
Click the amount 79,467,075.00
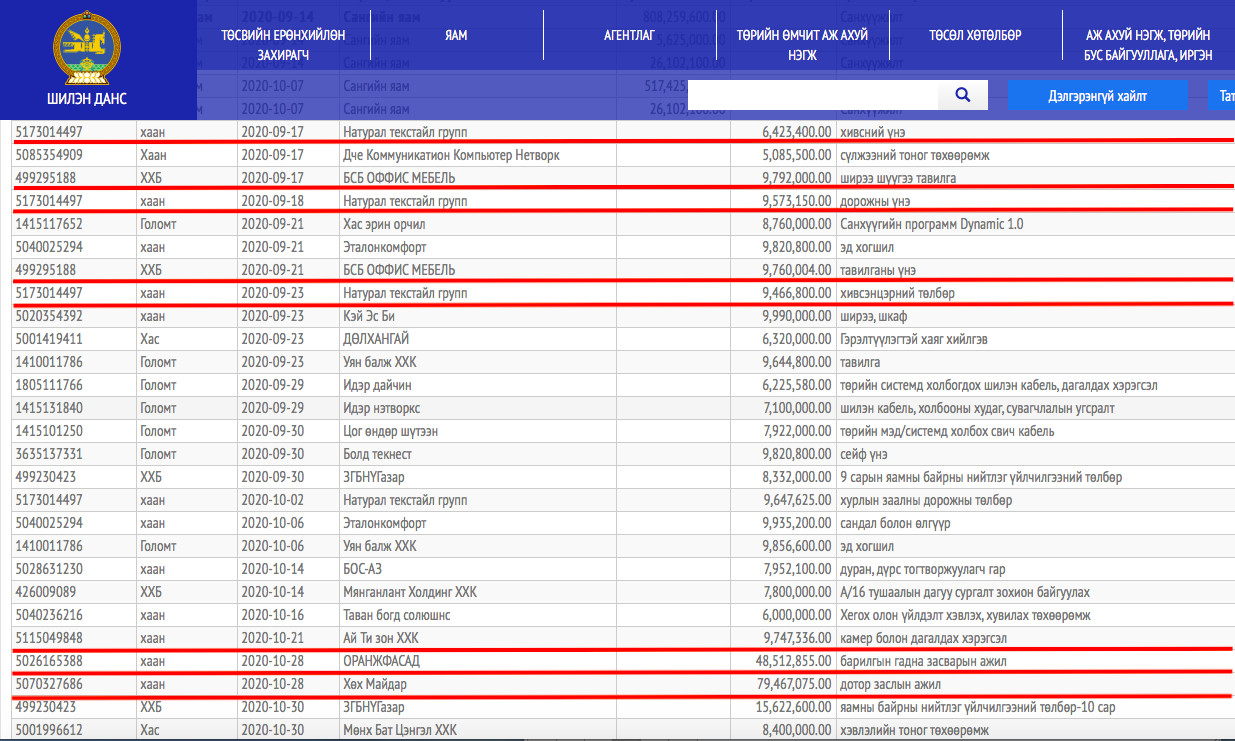(793, 684)
